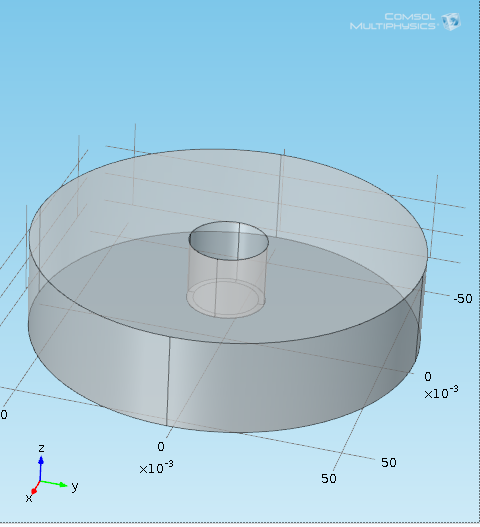Select the blue z-axis arrow of the triad
This screenshot has width=480, height=527.
[41, 469]
